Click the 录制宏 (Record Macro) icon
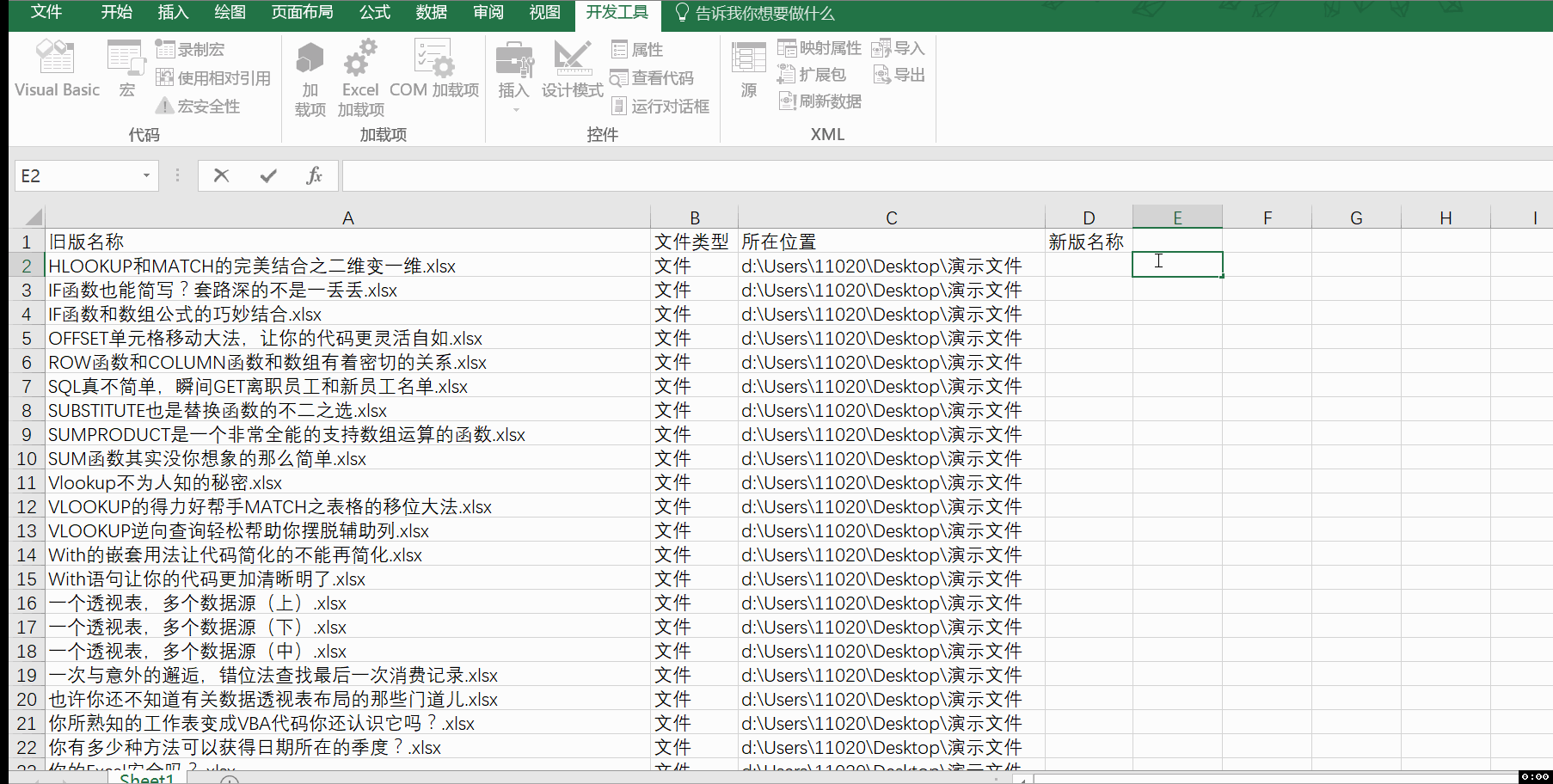 click(x=164, y=49)
